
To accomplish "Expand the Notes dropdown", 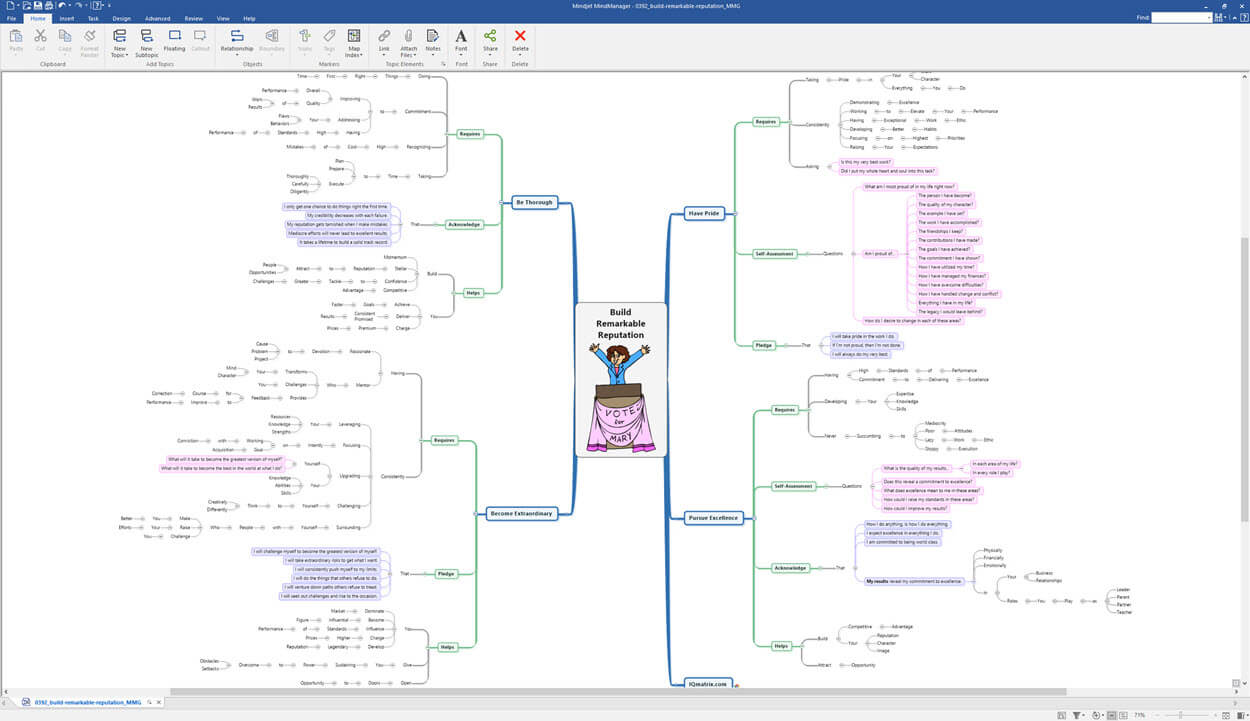I will point(432,55).
